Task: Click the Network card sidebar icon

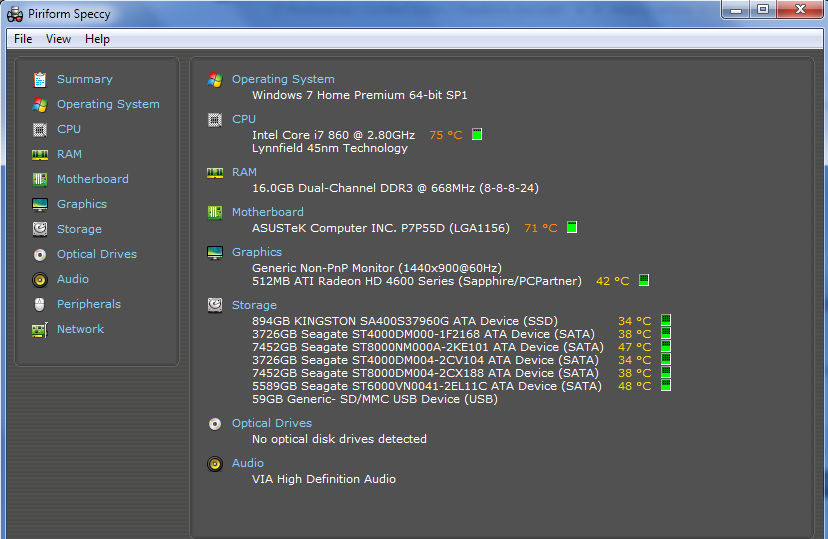Action: (x=40, y=329)
